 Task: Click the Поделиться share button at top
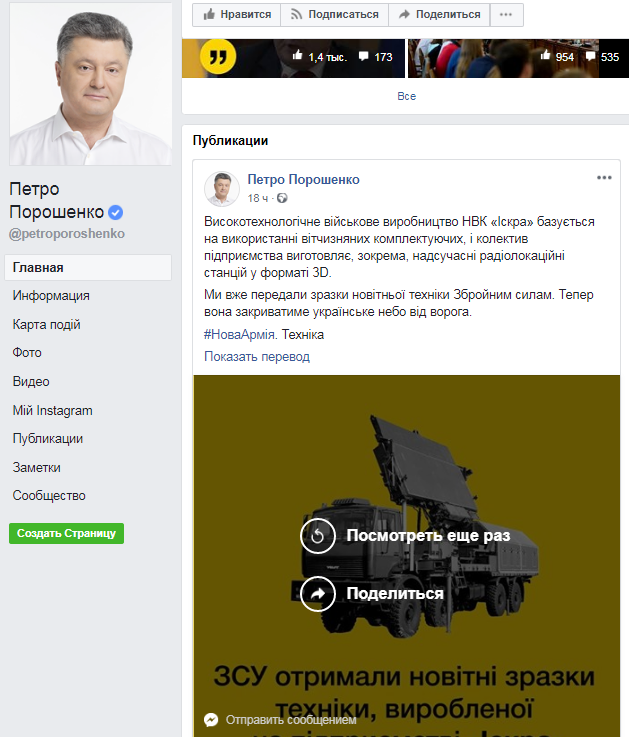(439, 15)
